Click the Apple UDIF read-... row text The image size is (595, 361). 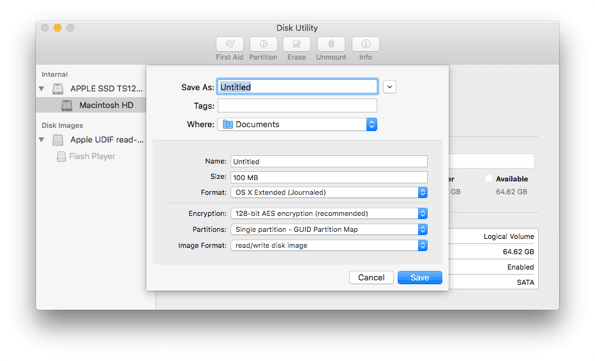107,140
